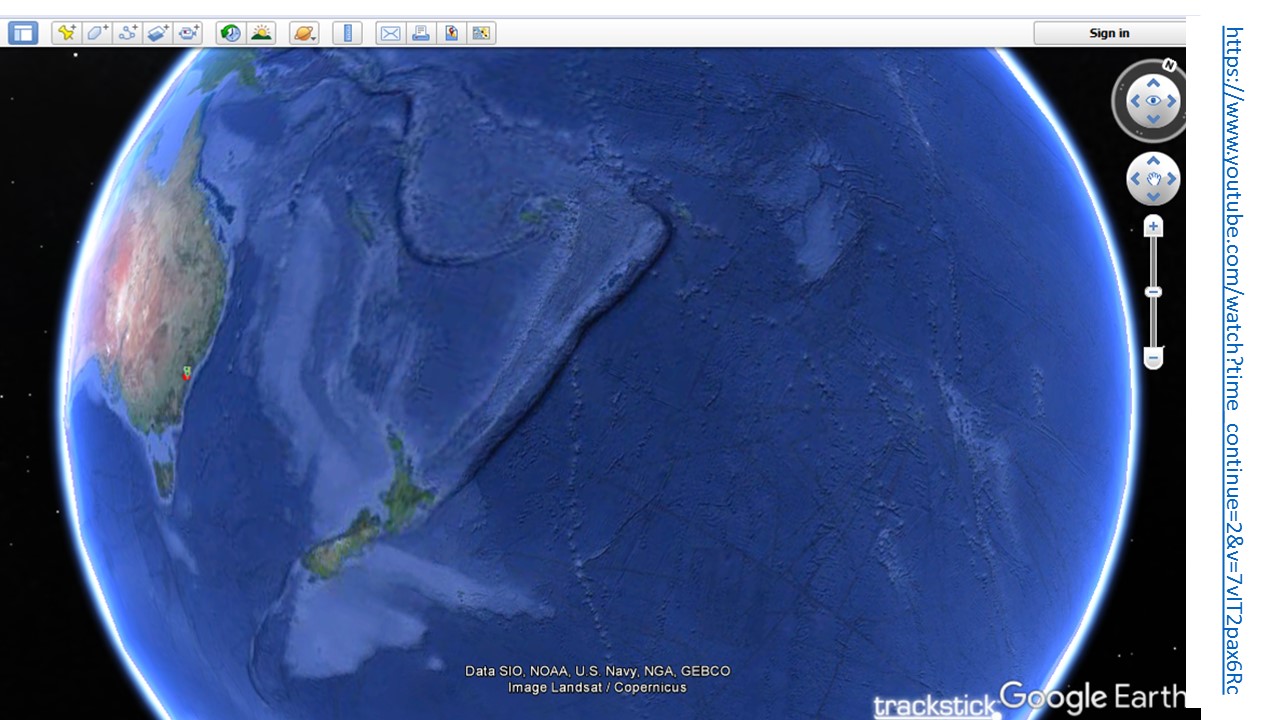Move right with the hand control arrow

[1171, 179]
